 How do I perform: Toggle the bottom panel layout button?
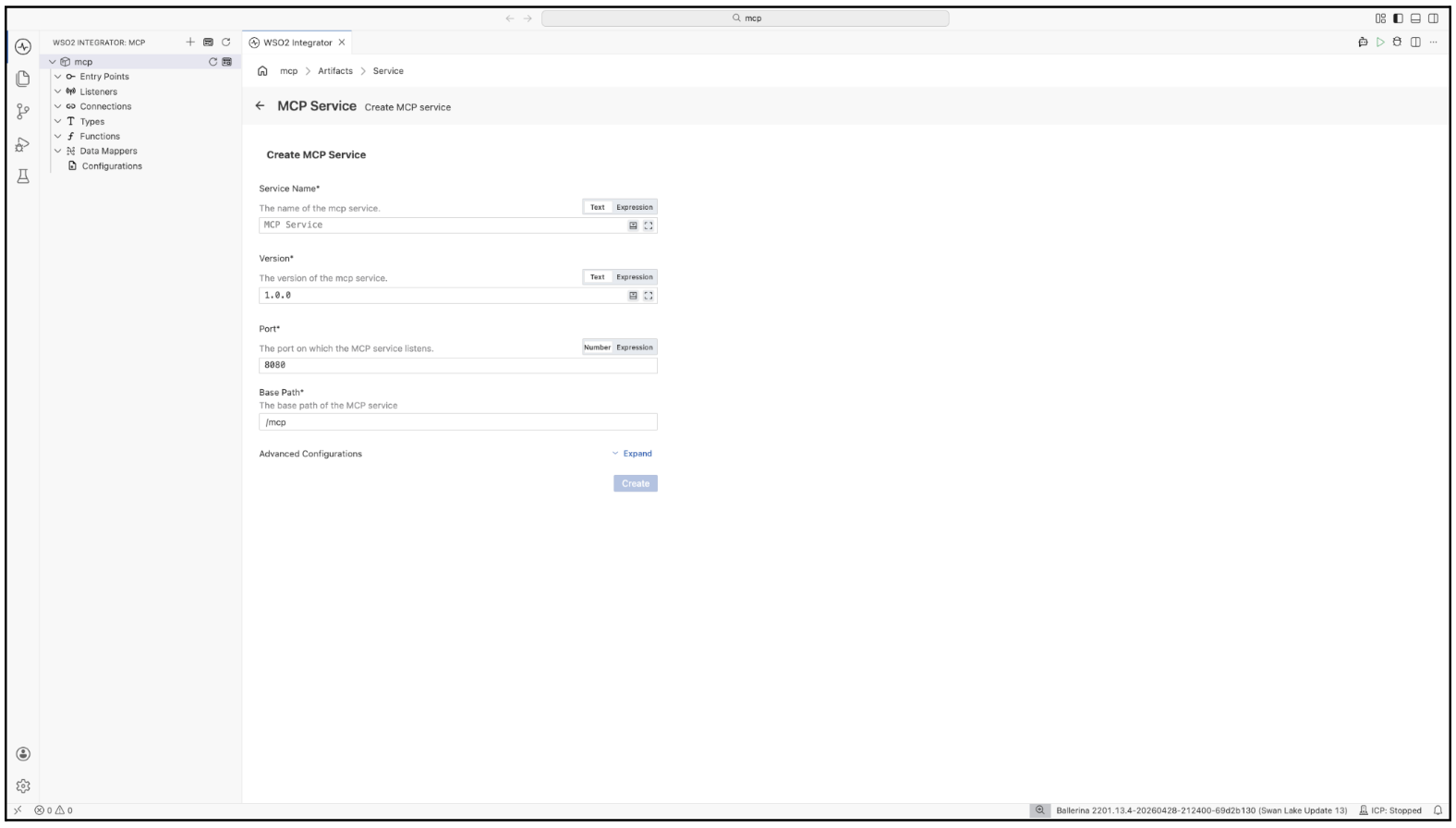[1415, 18]
